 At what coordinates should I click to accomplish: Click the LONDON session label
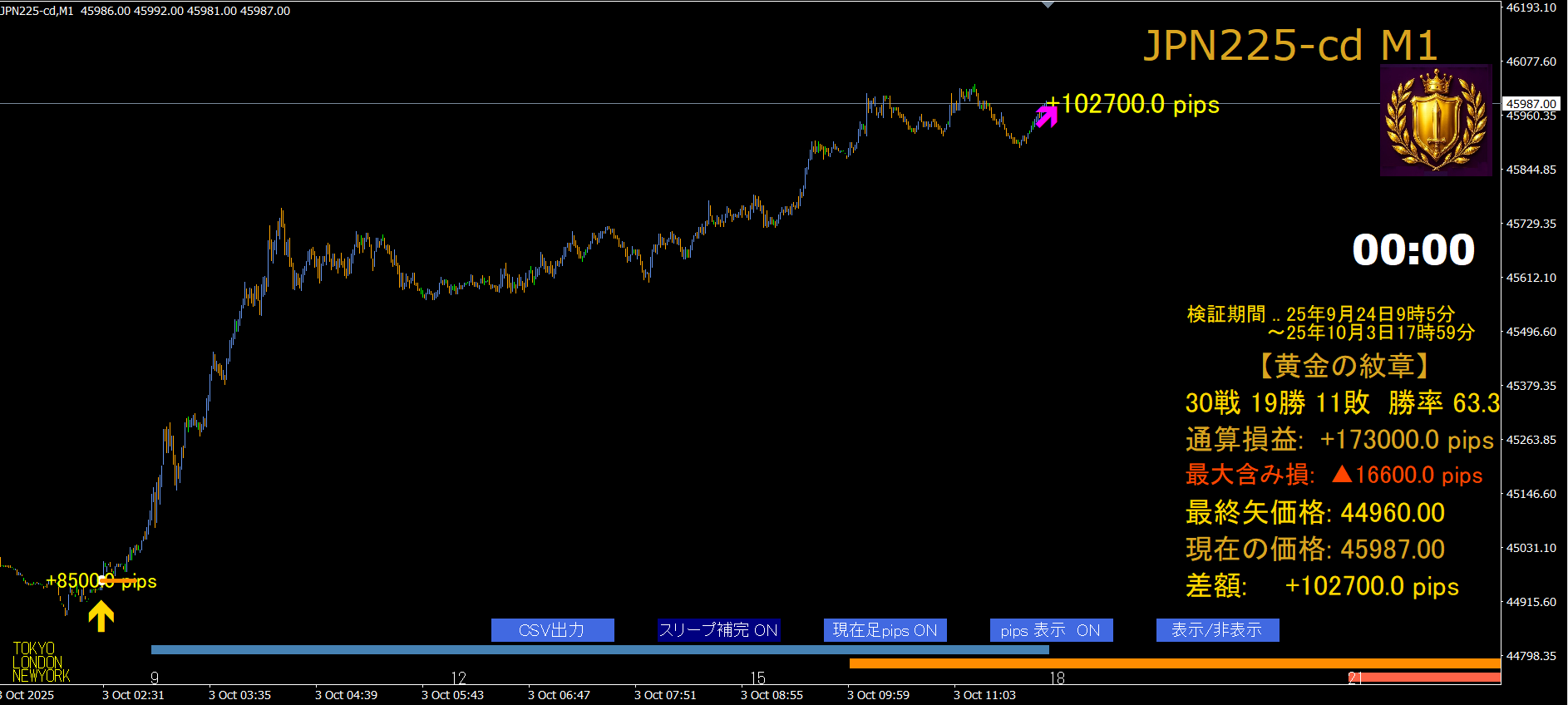[x=37, y=663]
